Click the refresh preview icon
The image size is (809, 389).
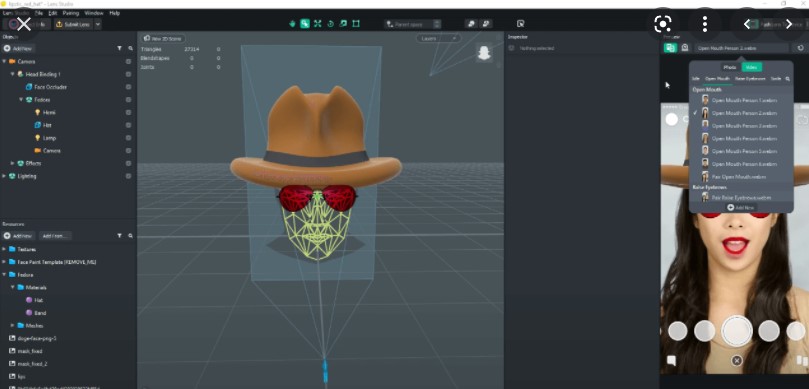(x=800, y=47)
